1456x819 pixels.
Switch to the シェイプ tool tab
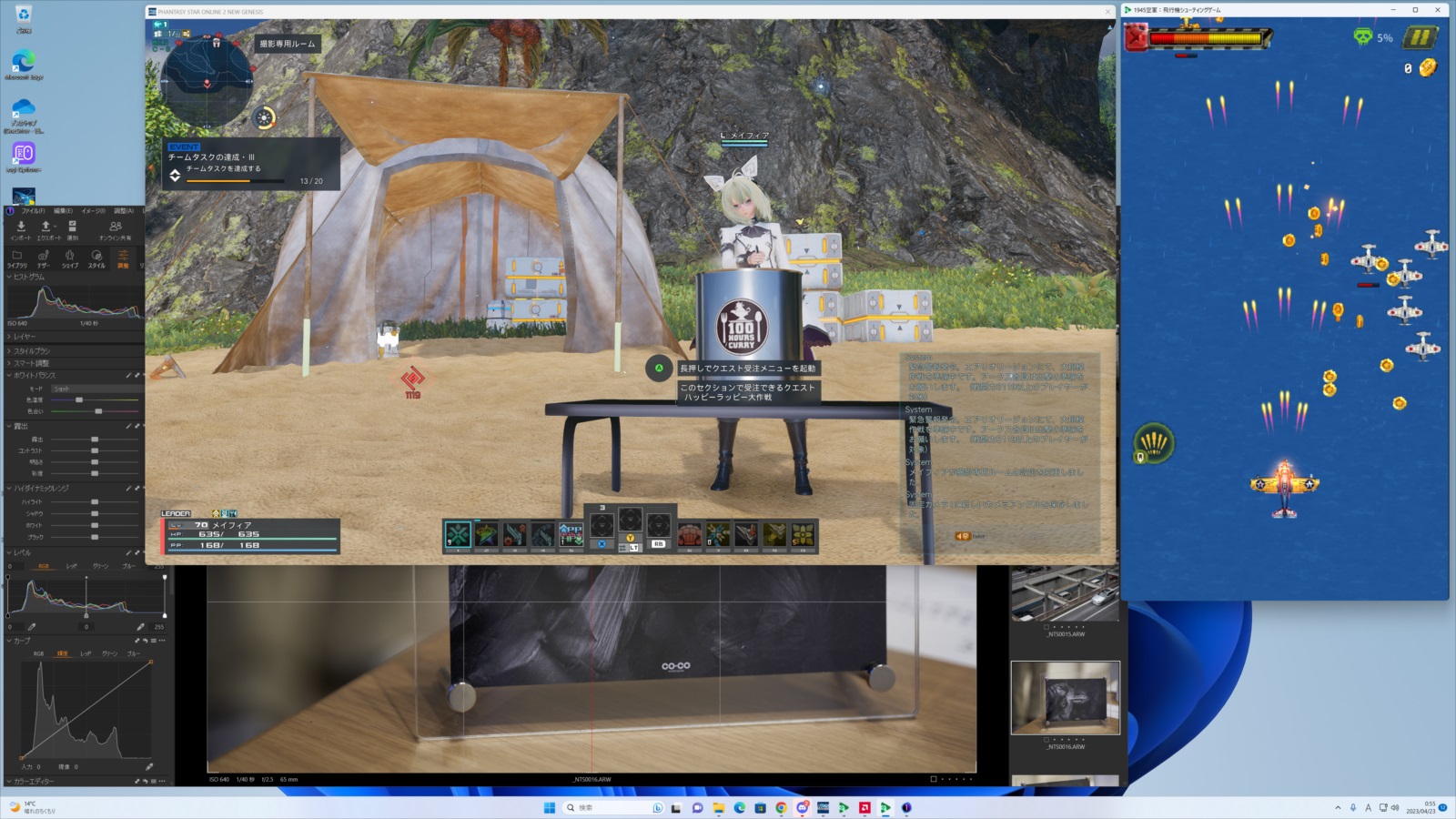coord(70,258)
